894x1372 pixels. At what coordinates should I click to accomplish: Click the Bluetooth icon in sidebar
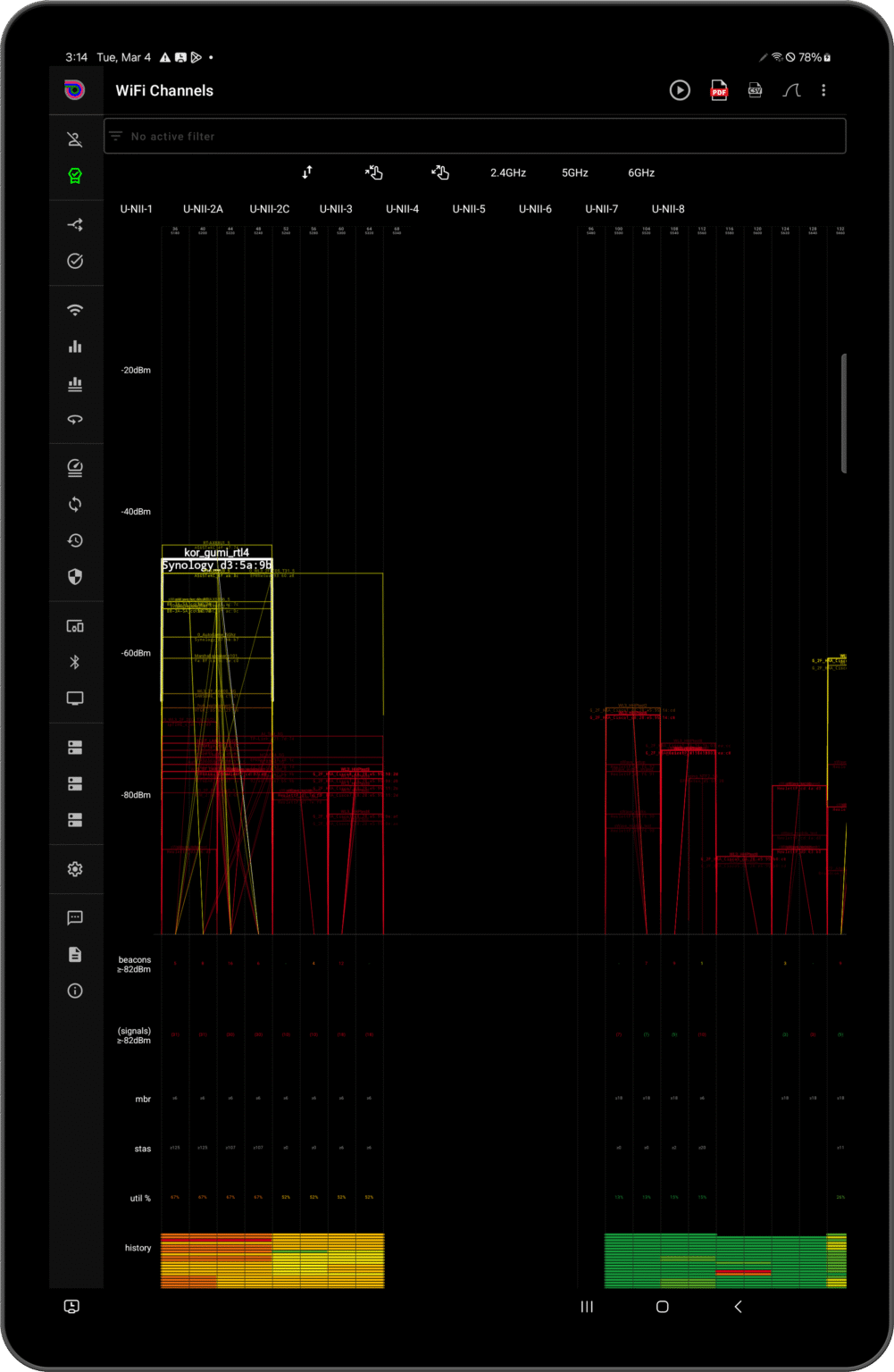(x=75, y=662)
